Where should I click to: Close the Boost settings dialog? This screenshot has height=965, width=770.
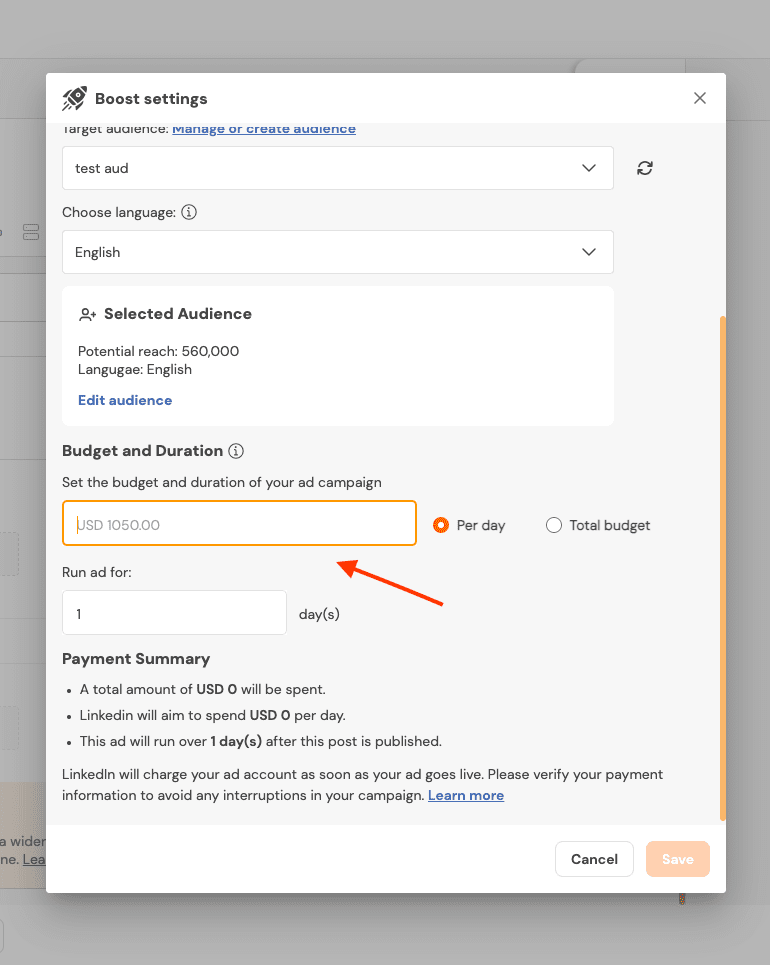(700, 98)
